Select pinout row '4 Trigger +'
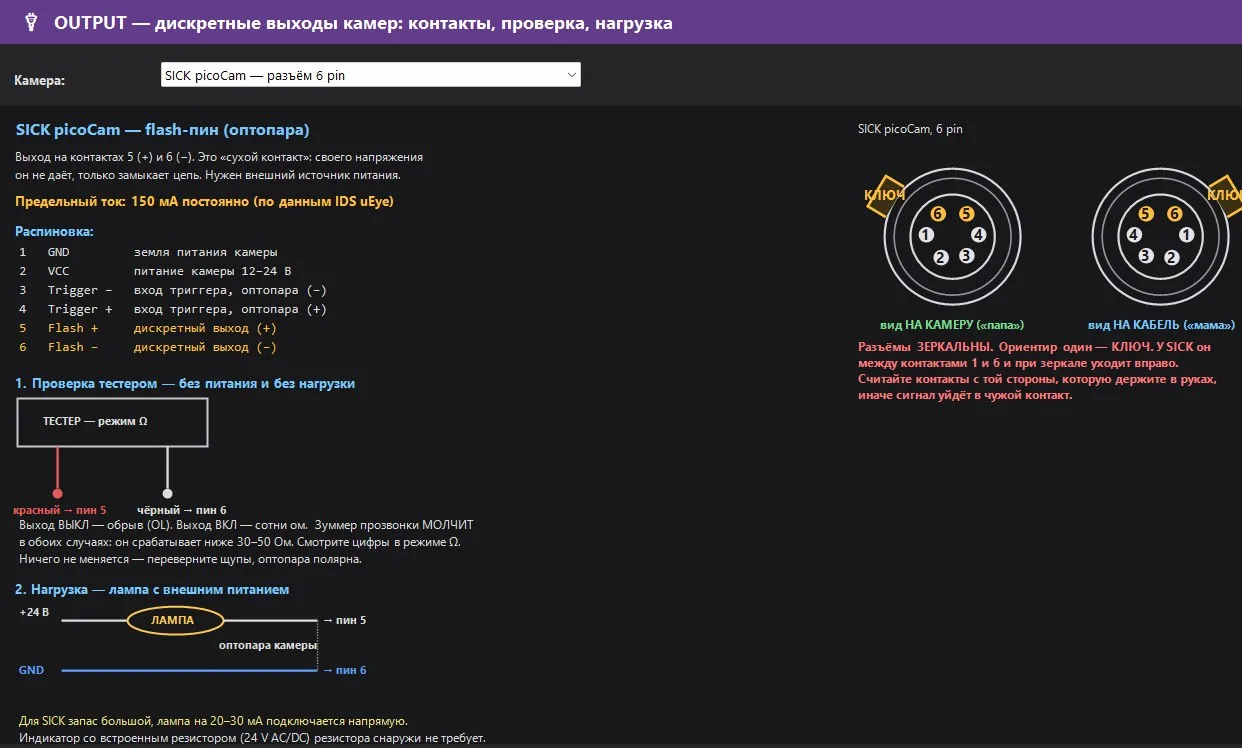This screenshot has width=1242, height=748. click(173, 309)
